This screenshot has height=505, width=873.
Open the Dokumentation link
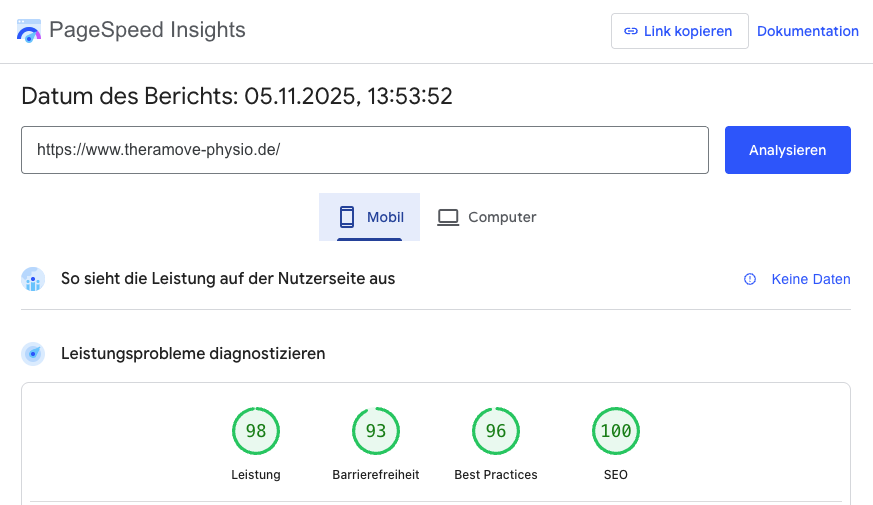click(807, 31)
